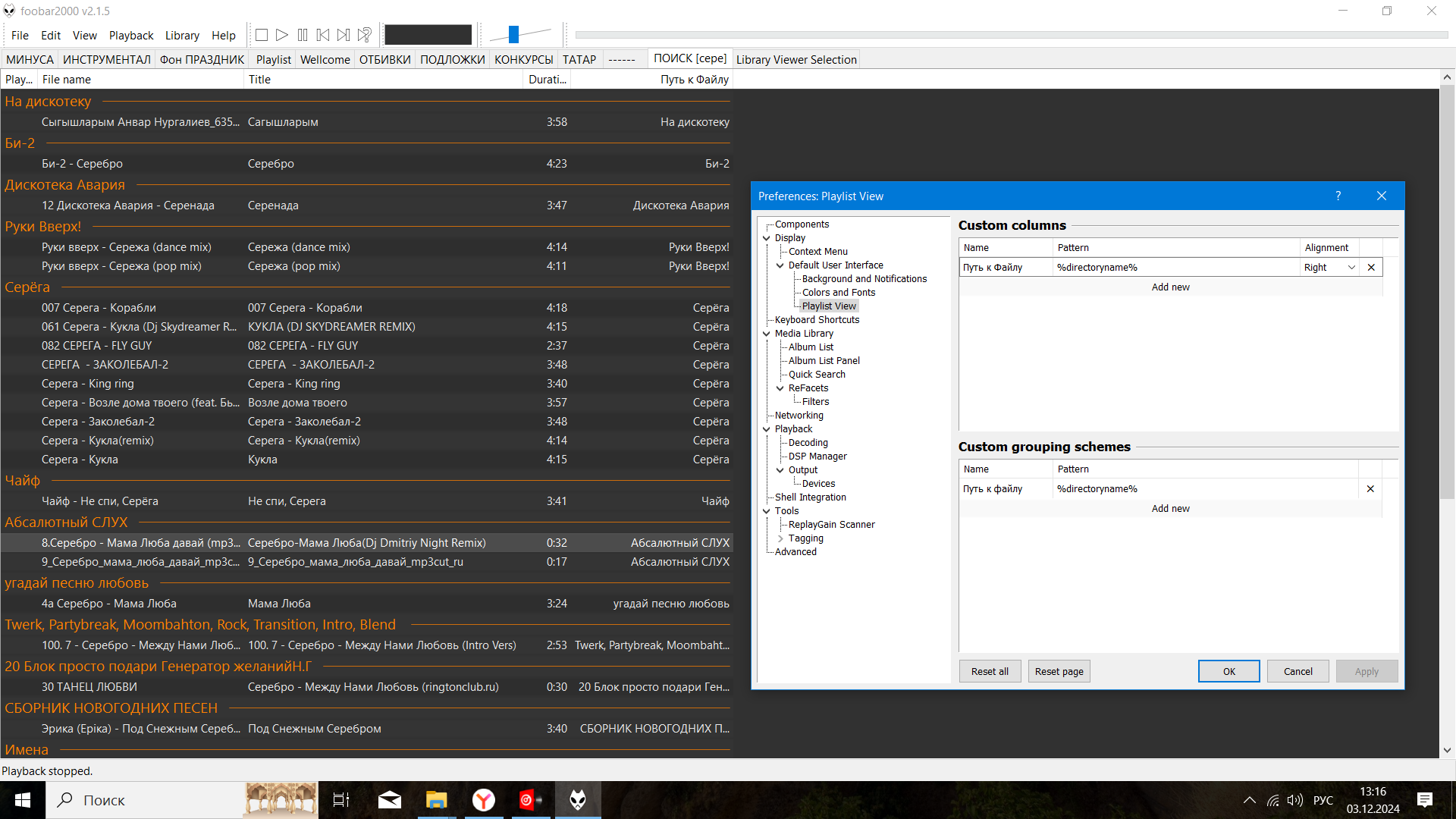Collapse the Media Library tree node
The image size is (1456, 819).
pyautogui.click(x=767, y=334)
